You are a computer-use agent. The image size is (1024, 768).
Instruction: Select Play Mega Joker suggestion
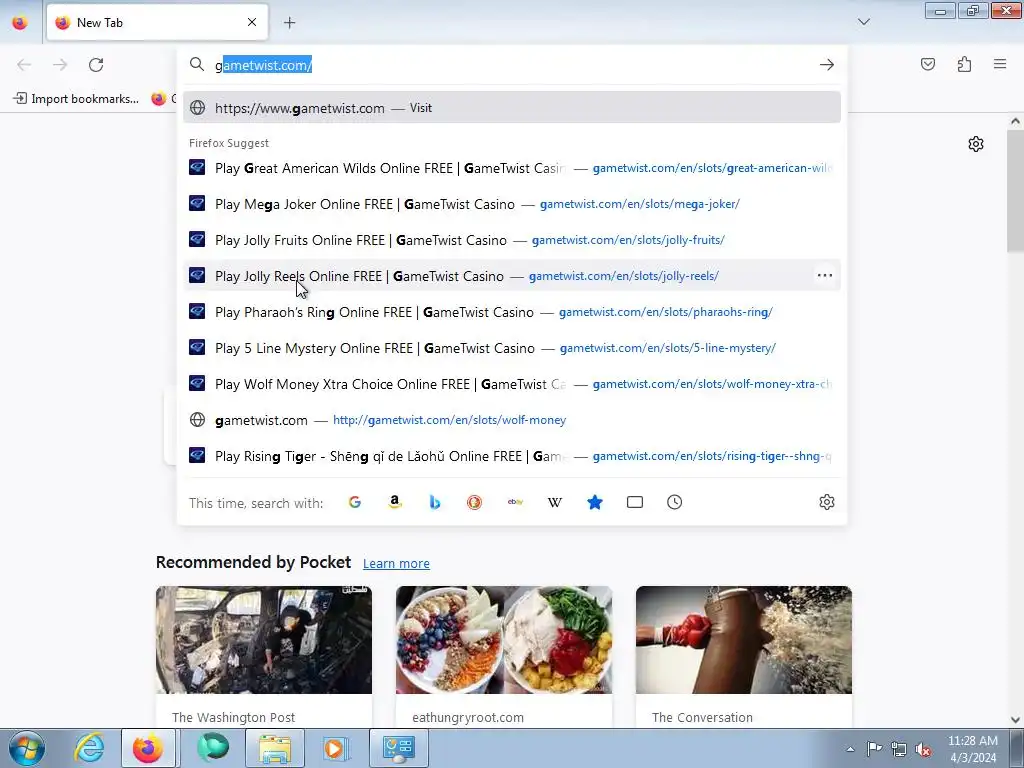point(512,204)
